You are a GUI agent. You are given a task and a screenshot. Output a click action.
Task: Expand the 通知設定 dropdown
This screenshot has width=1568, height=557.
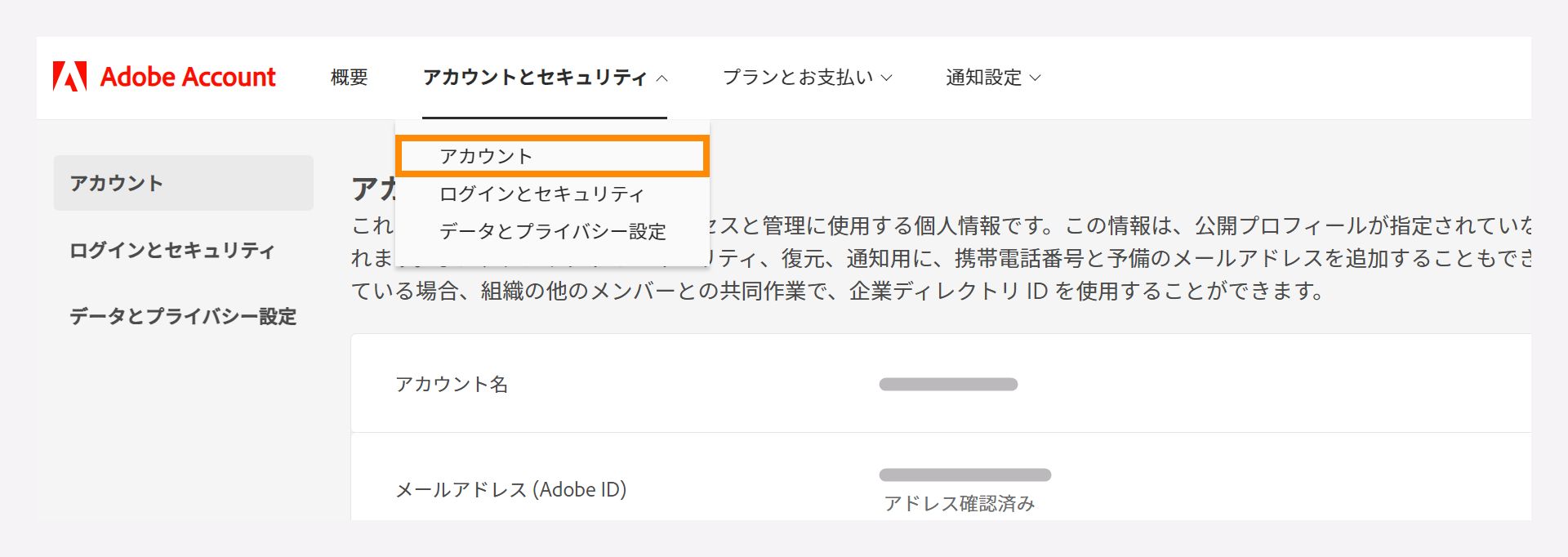click(x=993, y=78)
